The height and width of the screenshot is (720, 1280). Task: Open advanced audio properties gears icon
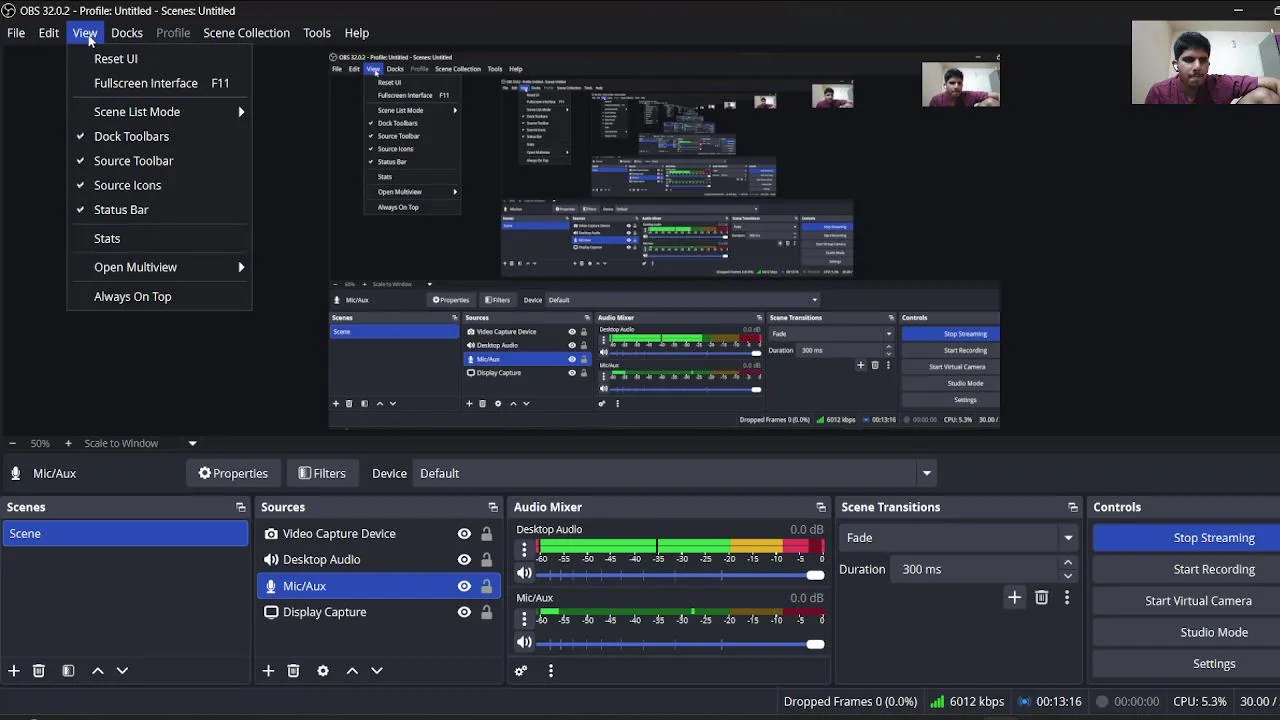(x=521, y=671)
